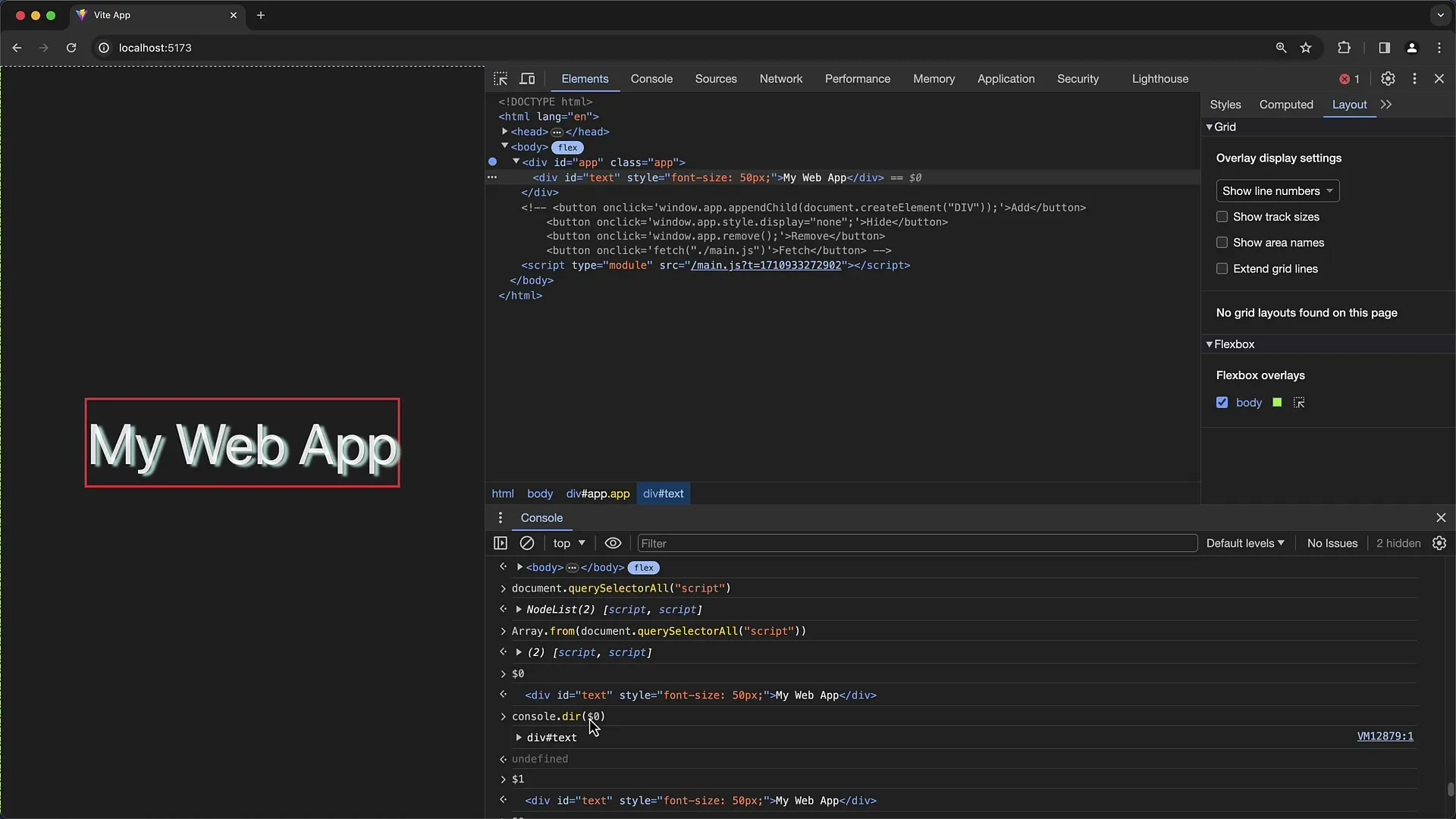This screenshot has height=819, width=1456.
Task: Click the clear console icon
Action: (x=527, y=543)
